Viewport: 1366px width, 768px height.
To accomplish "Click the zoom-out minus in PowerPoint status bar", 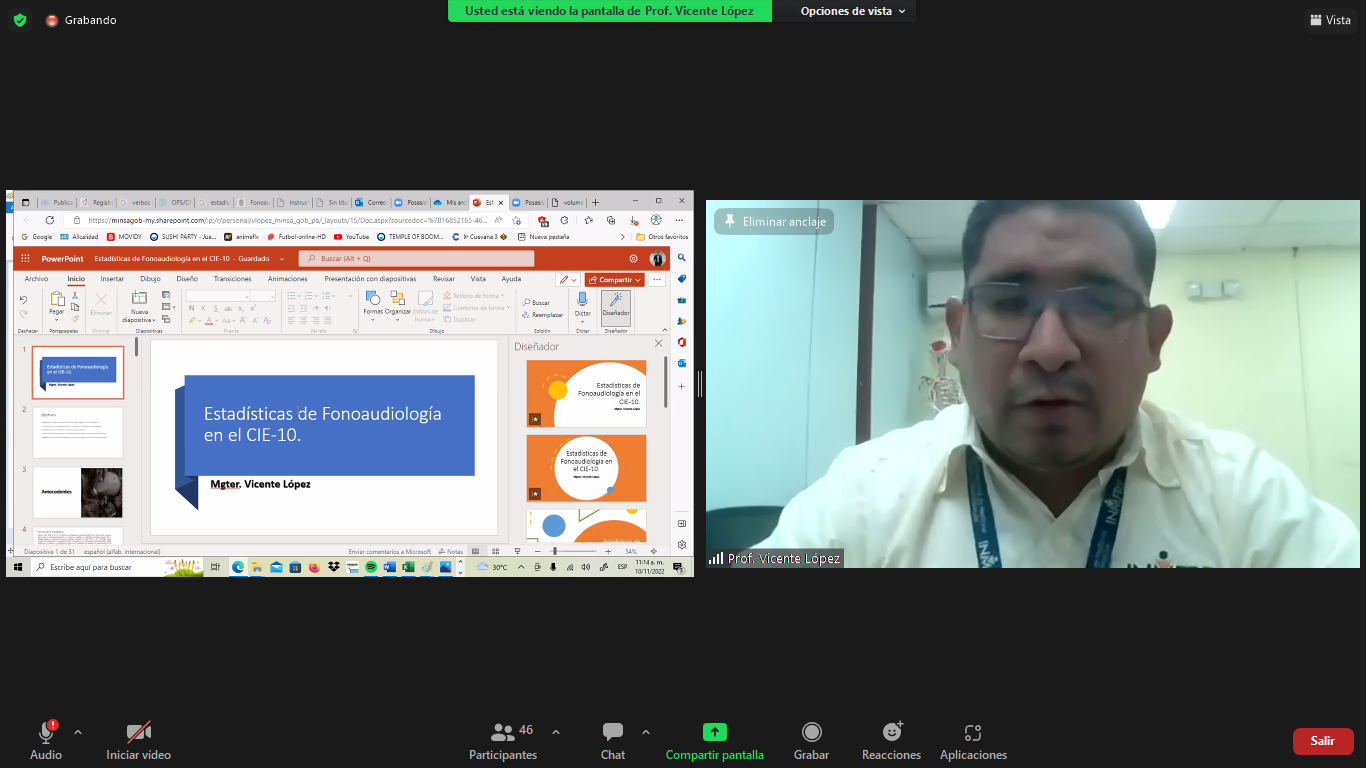I will click(x=538, y=551).
